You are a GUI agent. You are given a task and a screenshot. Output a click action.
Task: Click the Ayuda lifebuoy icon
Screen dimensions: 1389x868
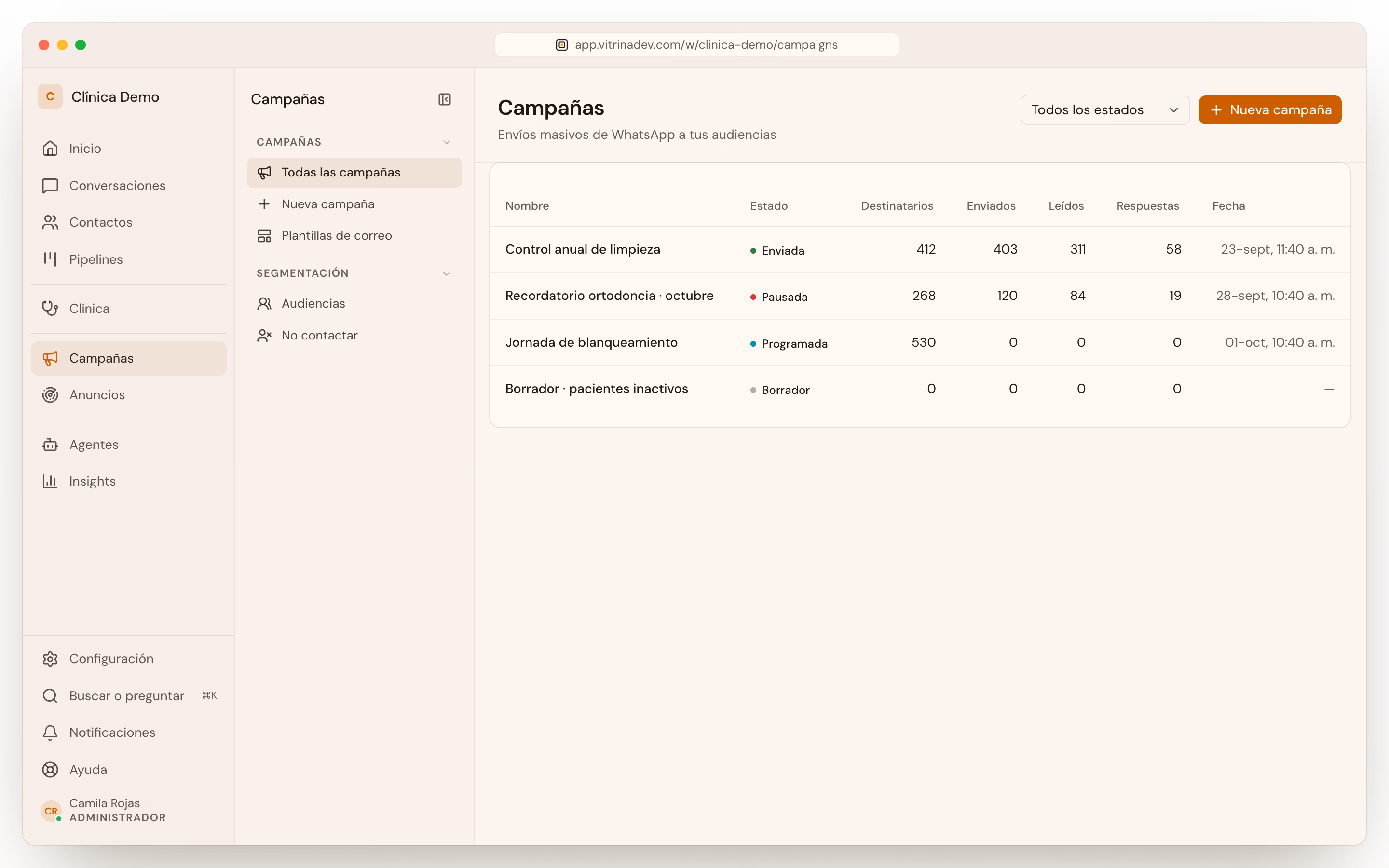tap(50, 769)
